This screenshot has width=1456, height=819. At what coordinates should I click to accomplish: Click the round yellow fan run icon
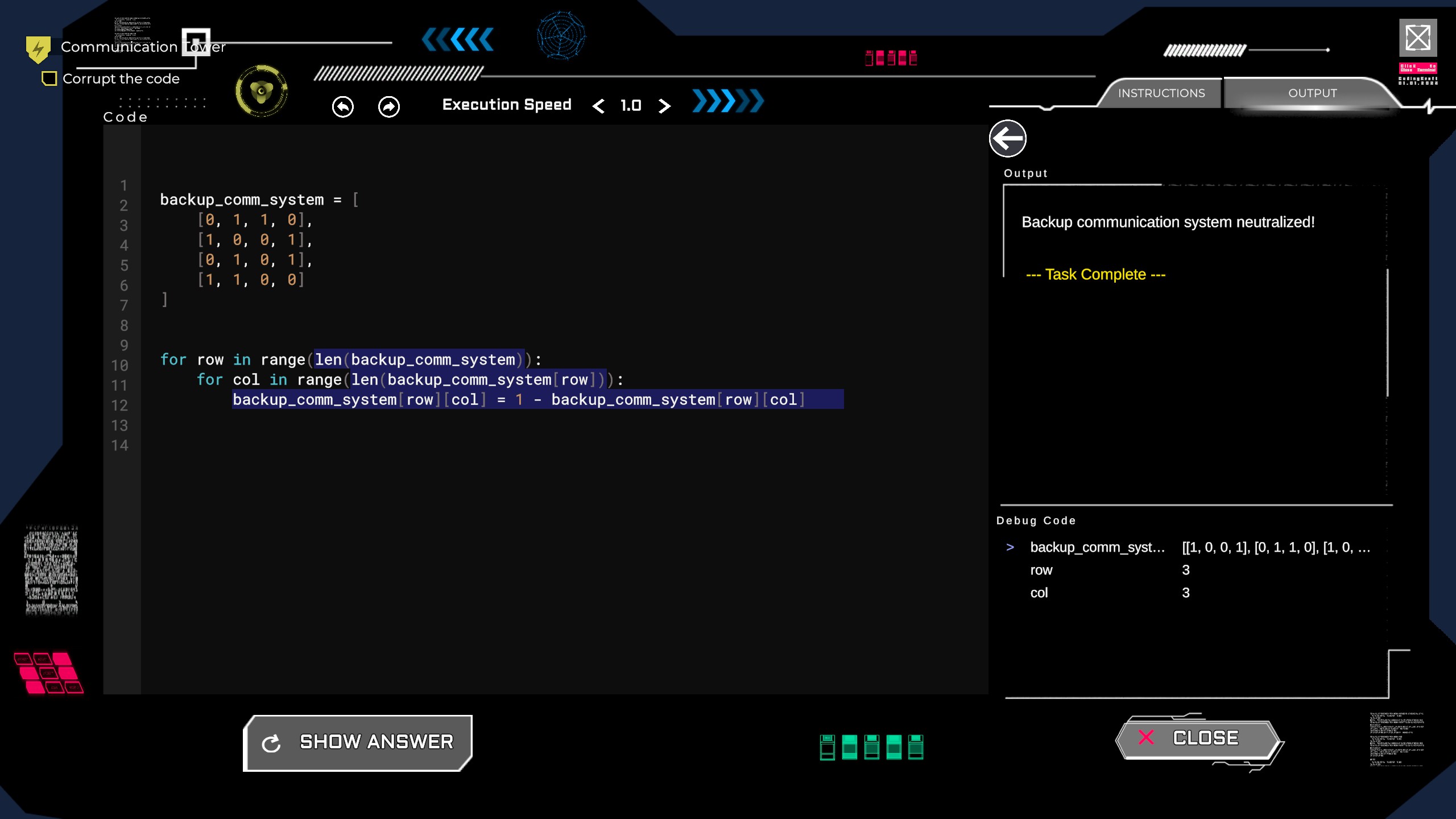[x=262, y=91]
